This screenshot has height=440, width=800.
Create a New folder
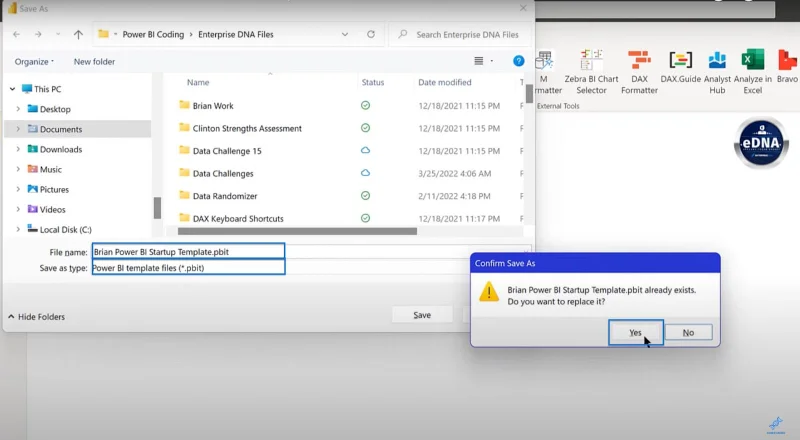tap(94, 61)
